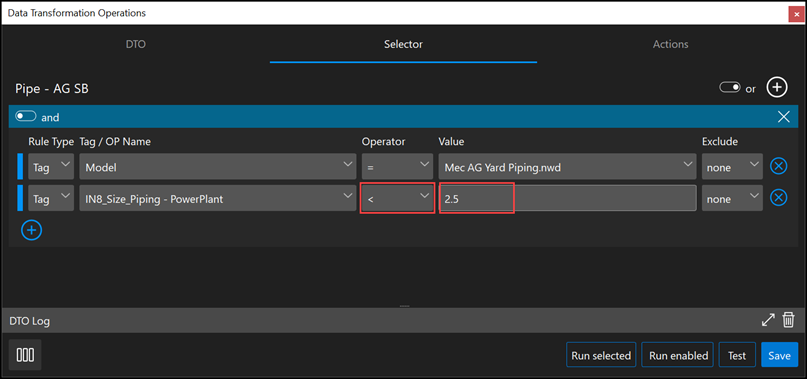
Task: Click the Test button
Action: pyautogui.click(x=737, y=355)
